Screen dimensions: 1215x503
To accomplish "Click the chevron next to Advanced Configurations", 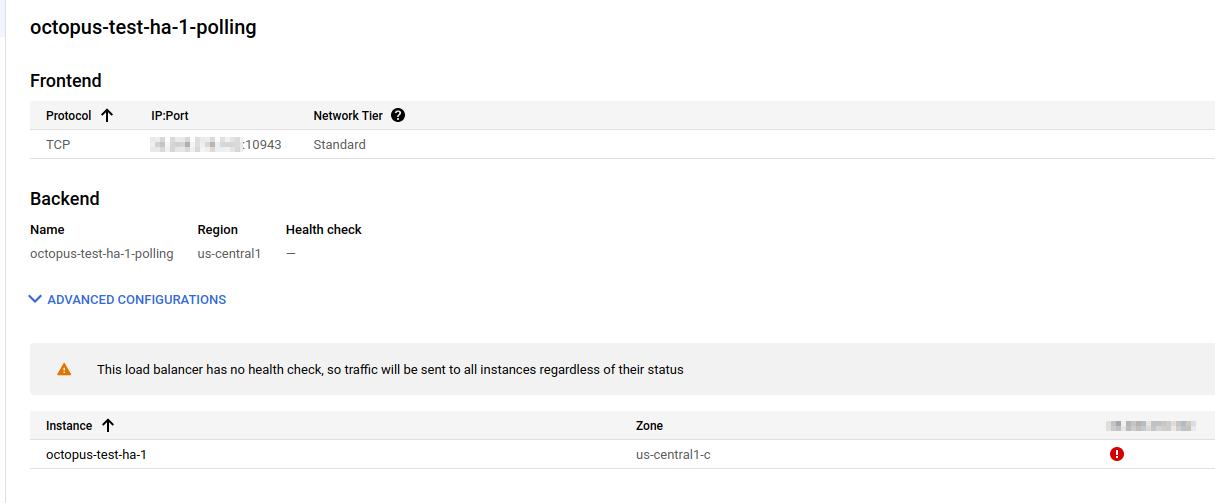I will (36, 299).
